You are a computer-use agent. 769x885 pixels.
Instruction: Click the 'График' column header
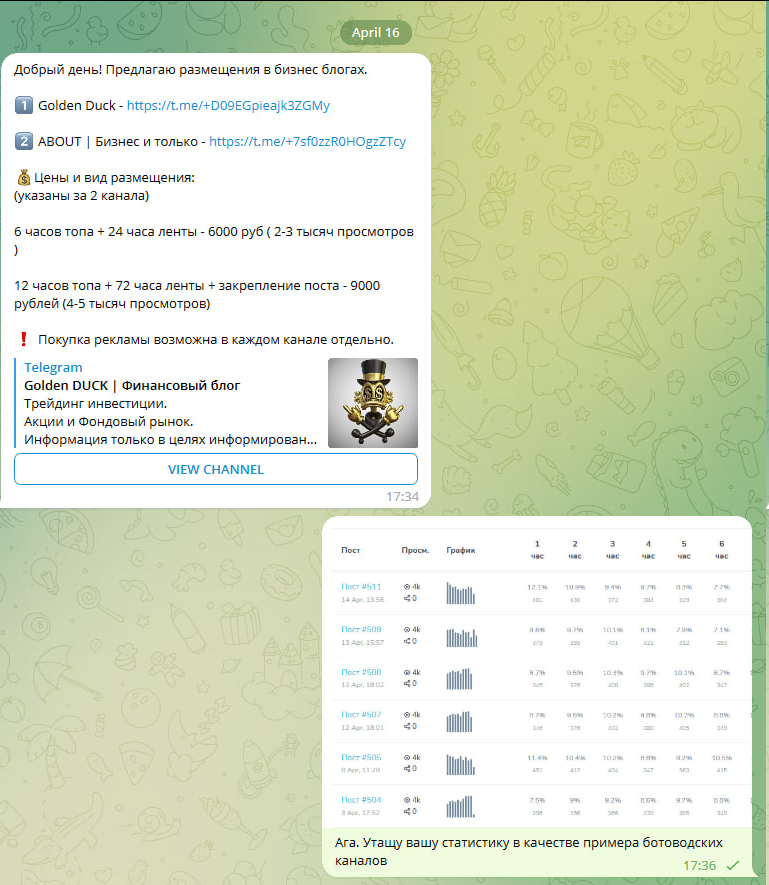point(461,550)
